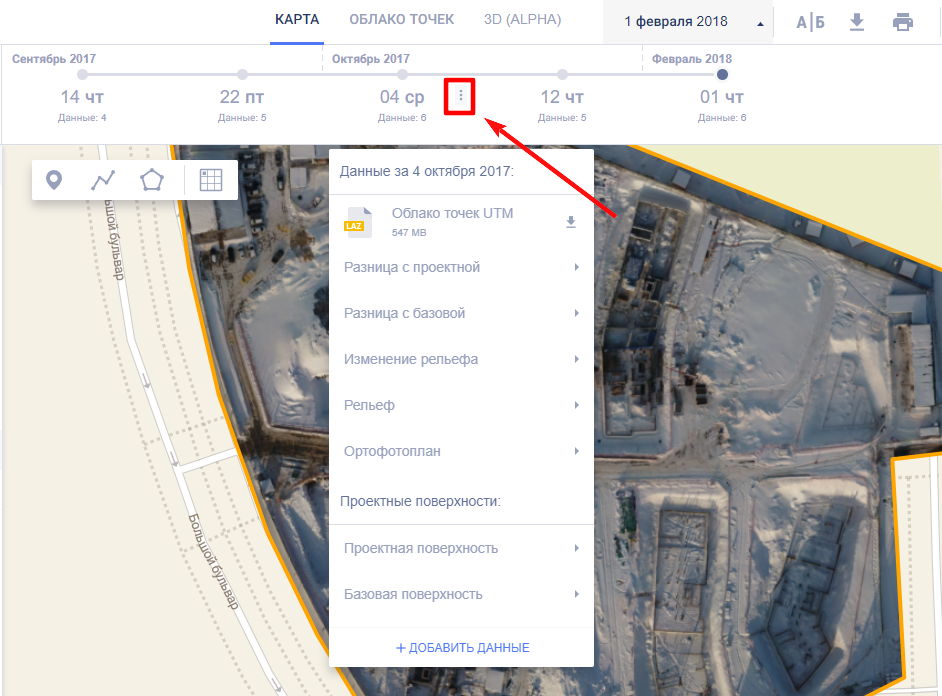Select the polyline measurement tool
The width and height of the screenshot is (942, 696).
[x=103, y=180]
